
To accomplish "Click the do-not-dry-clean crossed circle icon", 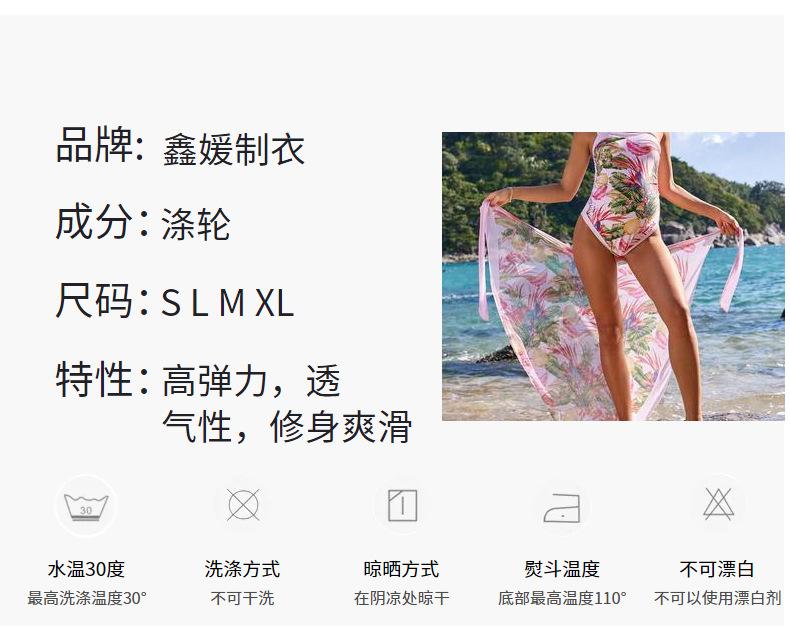I will (x=243, y=505).
